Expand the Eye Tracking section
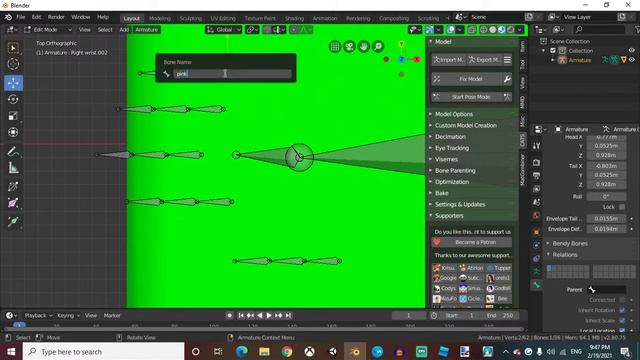This screenshot has height=360, width=640. (x=451, y=148)
